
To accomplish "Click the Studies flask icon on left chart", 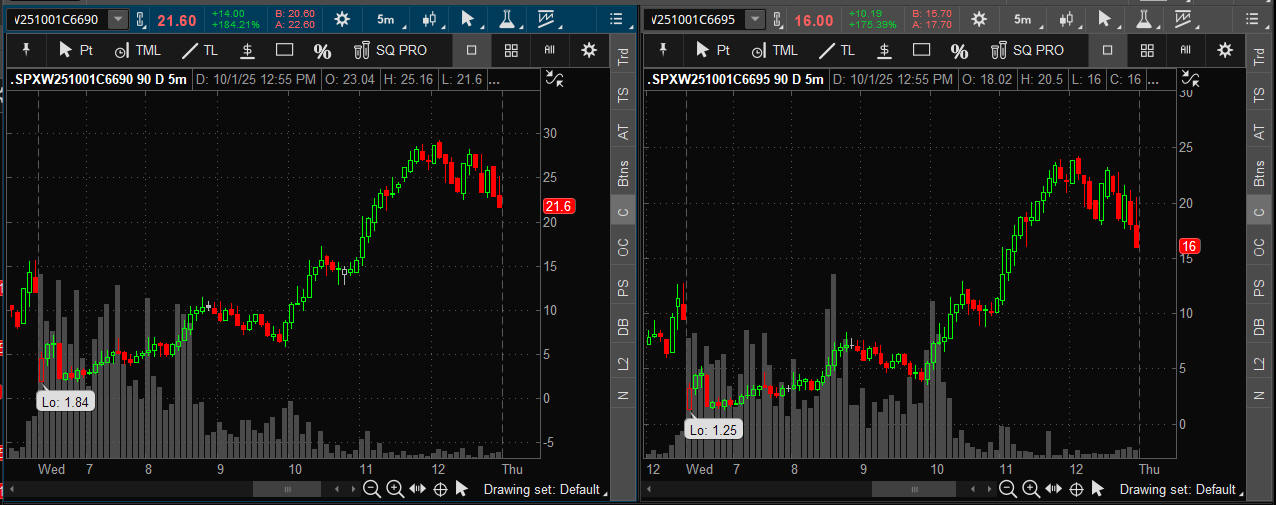I will (507, 19).
